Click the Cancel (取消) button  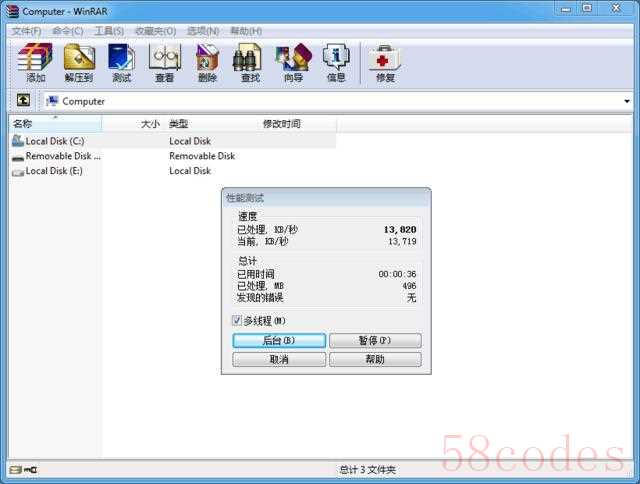tap(279, 359)
